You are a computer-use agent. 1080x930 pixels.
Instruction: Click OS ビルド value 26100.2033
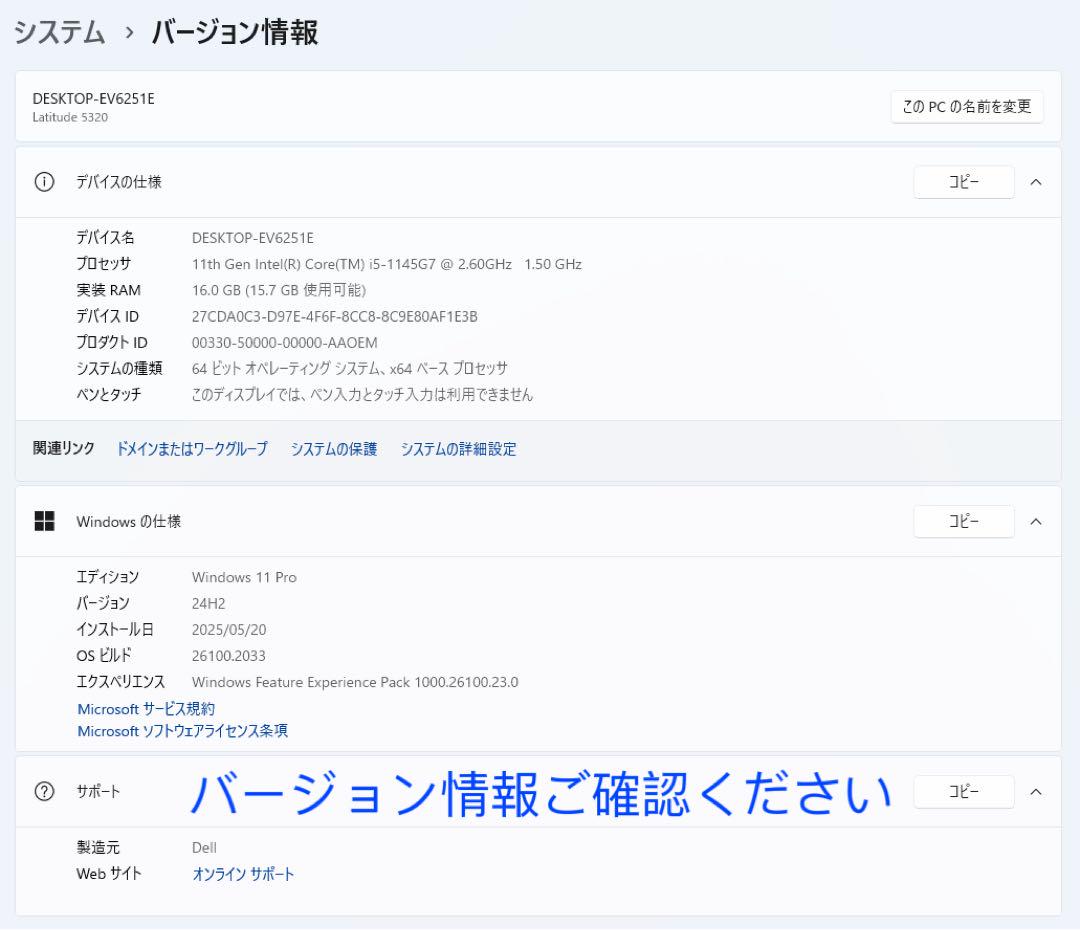[229, 656]
